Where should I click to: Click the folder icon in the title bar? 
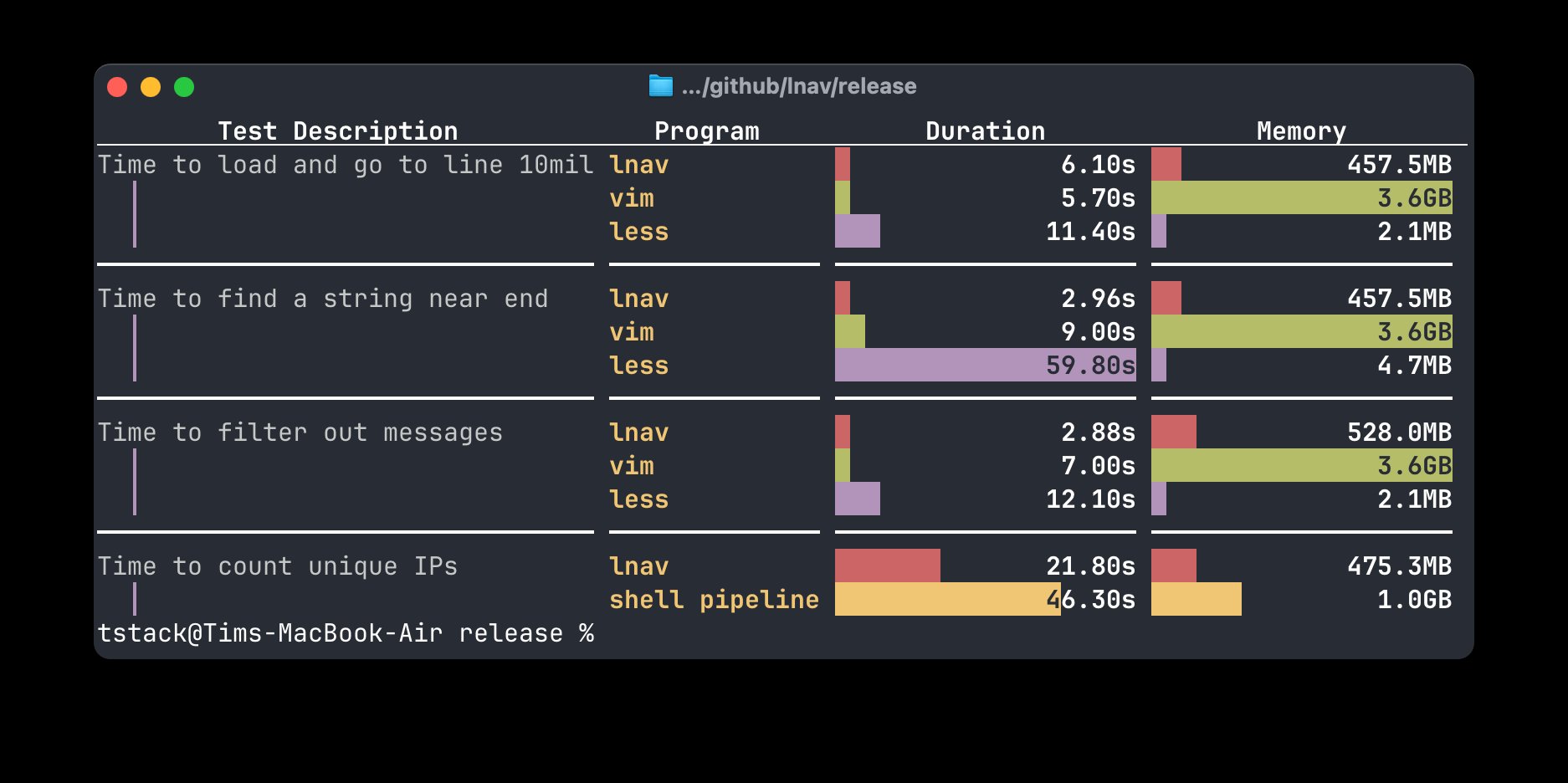point(660,86)
